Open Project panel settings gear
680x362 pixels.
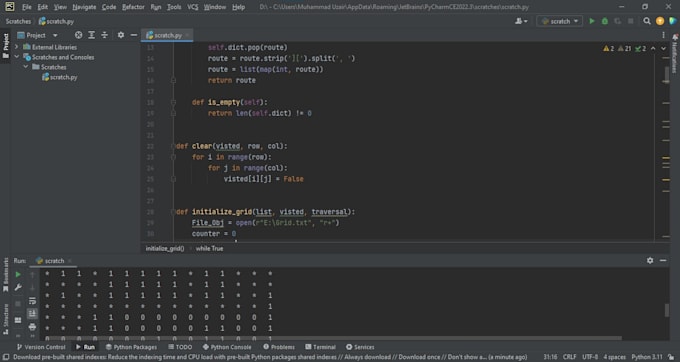(x=121, y=35)
